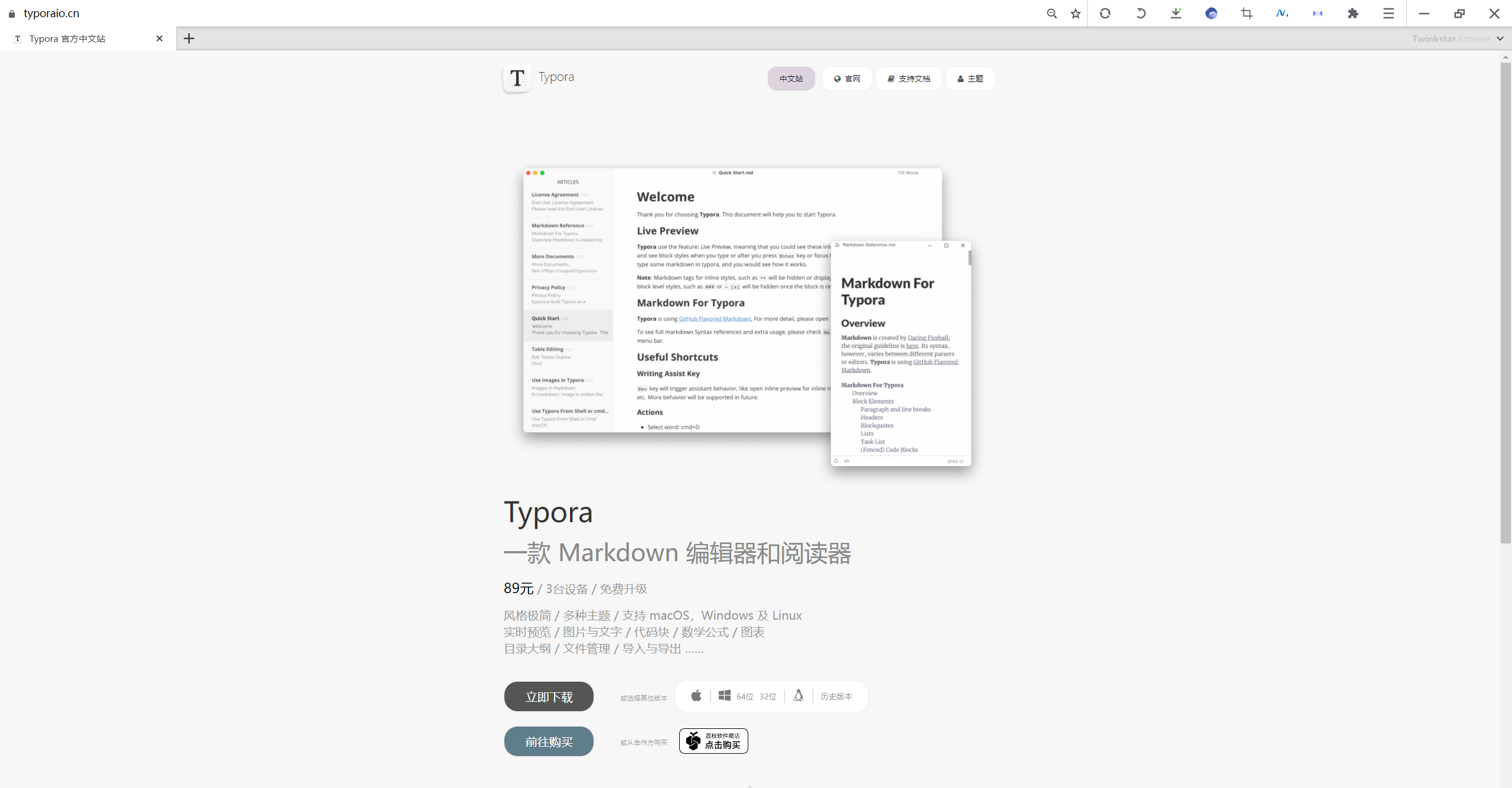Image resolution: width=1512 pixels, height=788 pixels.
Task: Select the Typora 官方中文站 browser tab
Action: (88, 38)
